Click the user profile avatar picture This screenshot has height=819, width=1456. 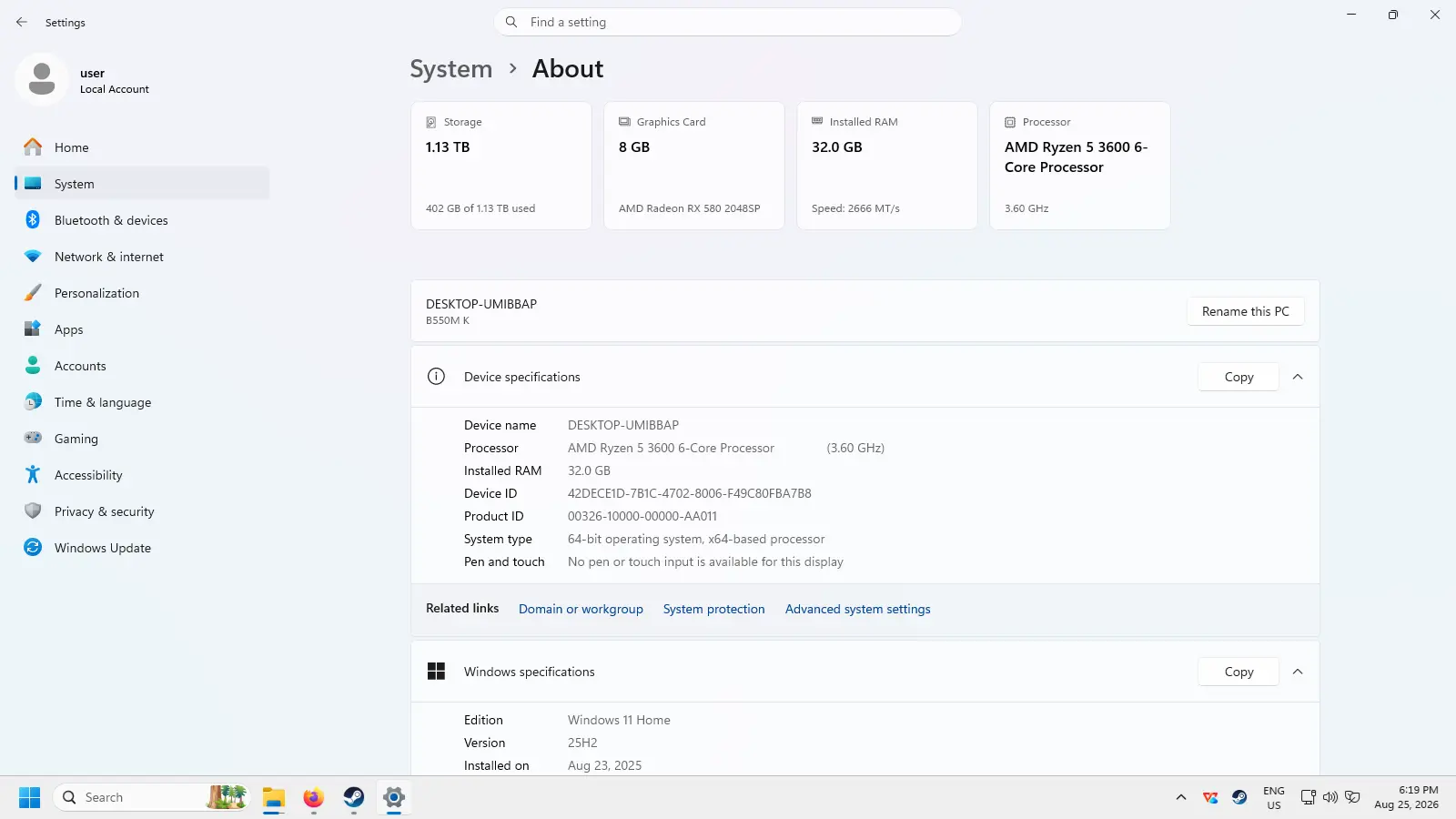pos(42,79)
